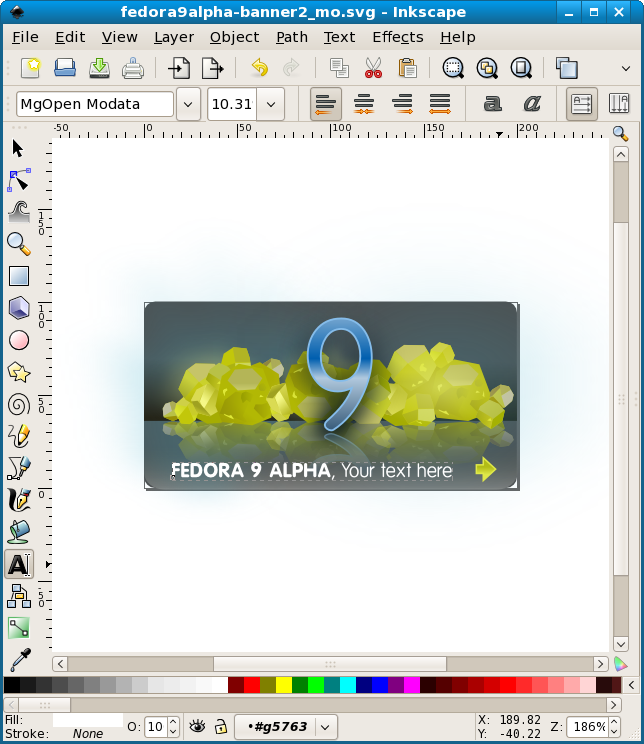Pick the black palette swatch
The image size is (644, 744).
[12, 685]
